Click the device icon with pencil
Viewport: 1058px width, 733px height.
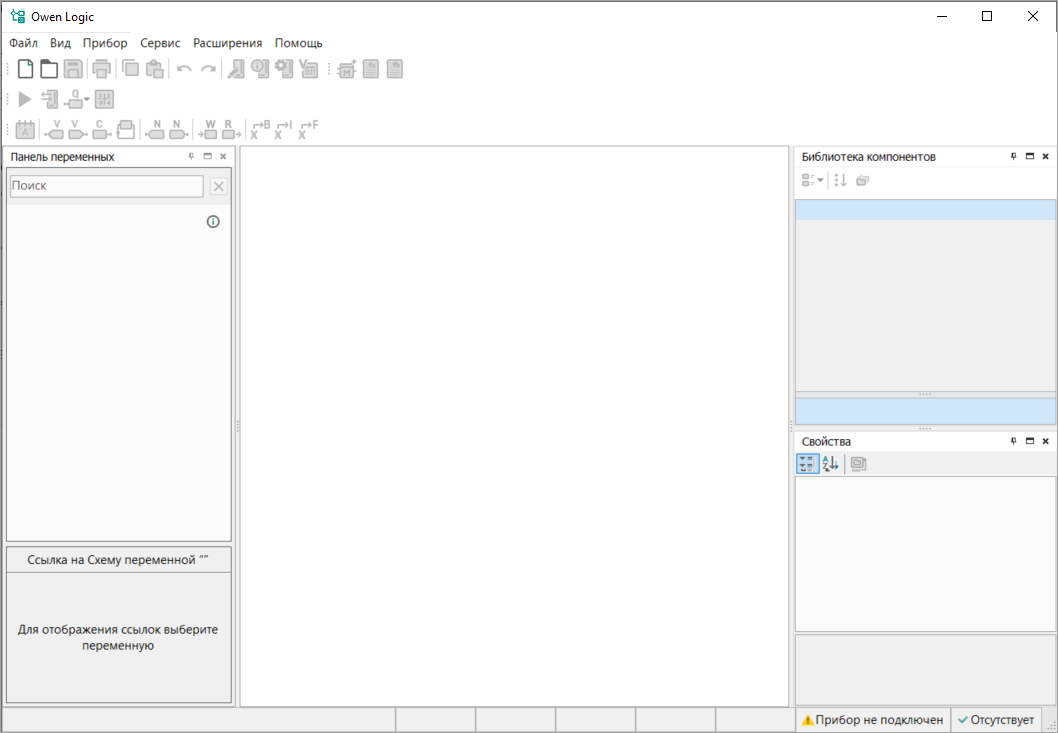point(235,69)
